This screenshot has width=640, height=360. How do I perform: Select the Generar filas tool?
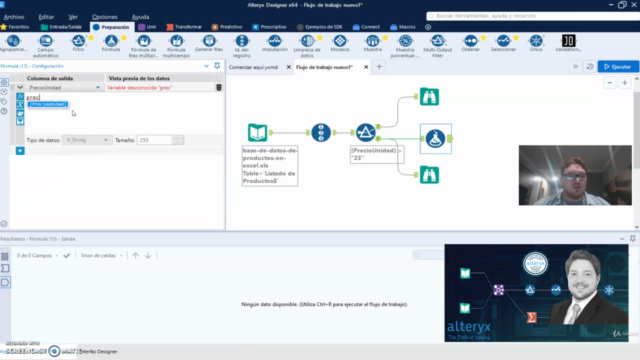pyautogui.click(x=209, y=43)
